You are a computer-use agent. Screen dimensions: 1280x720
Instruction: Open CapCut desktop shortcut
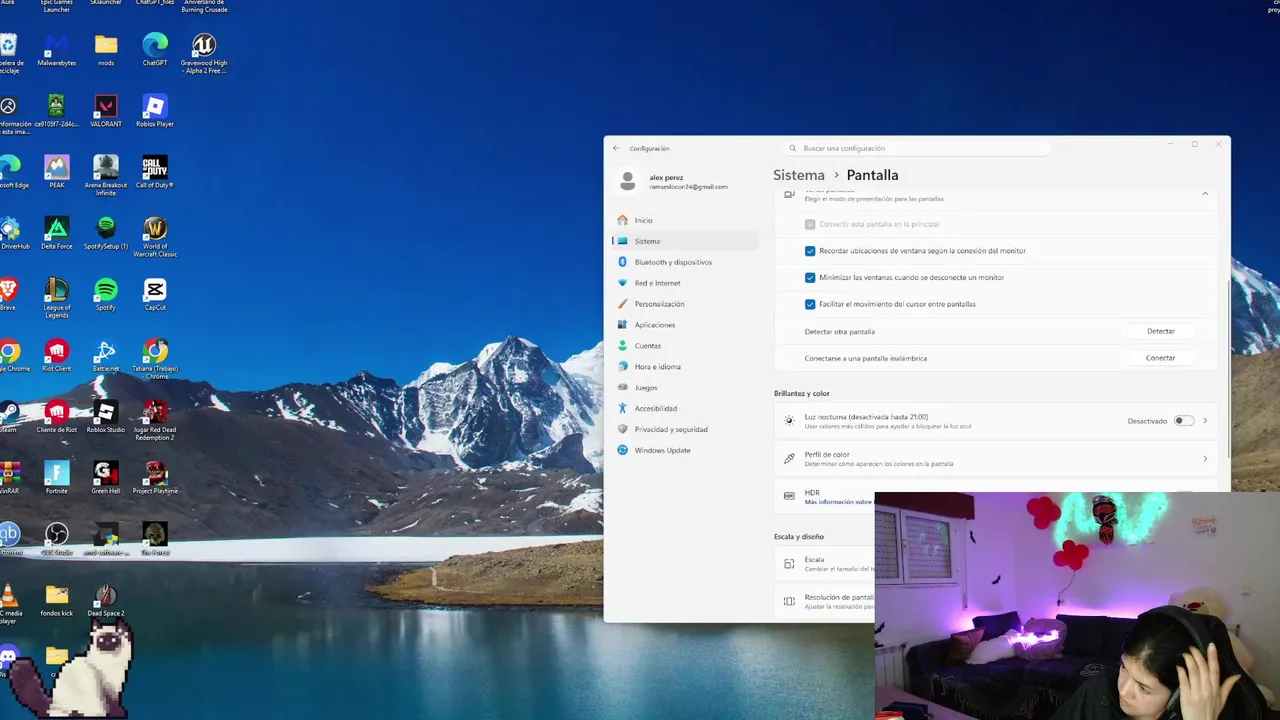[155, 294]
